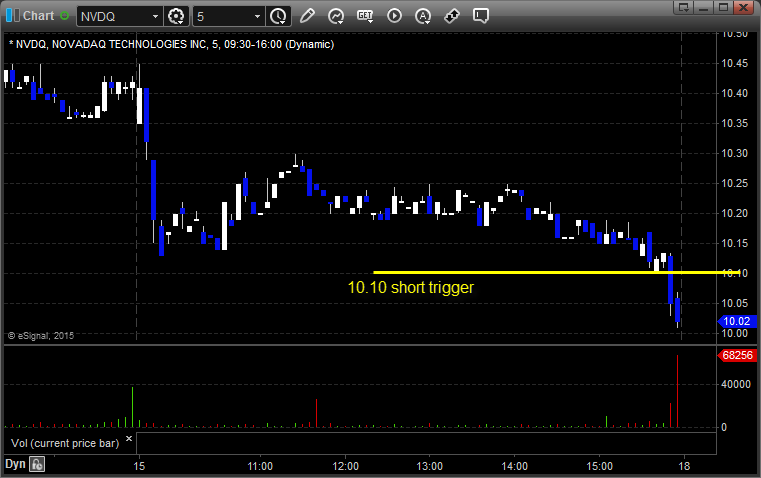The width and height of the screenshot is (761, 478).
Task: Click the 13:00 time axis label
Action: click(x=430, y=466)
